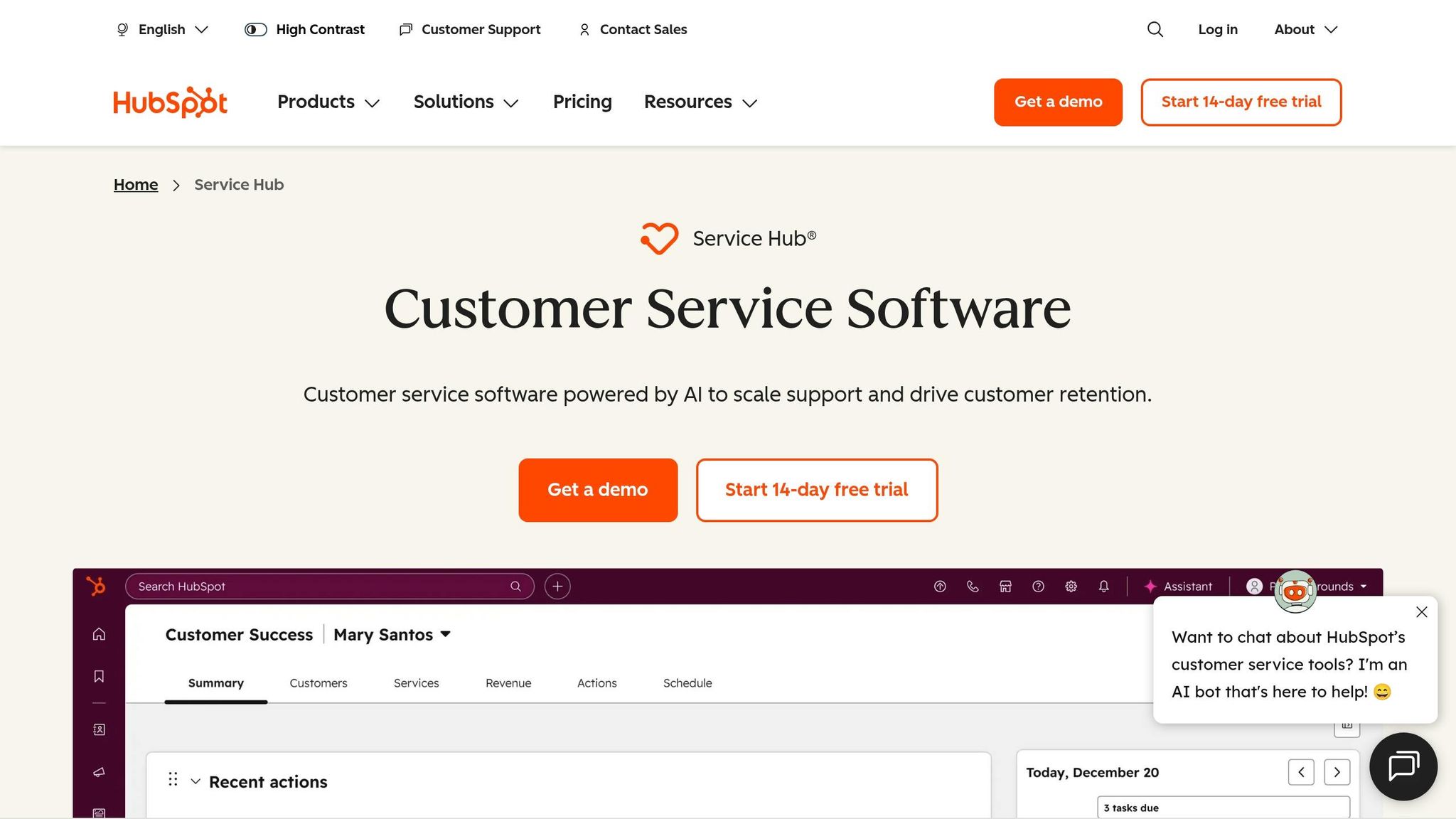The width and height of the screenshot is (1456, 819).
Task: Open site search with the magnifier icon
Action: [1155, 29]
